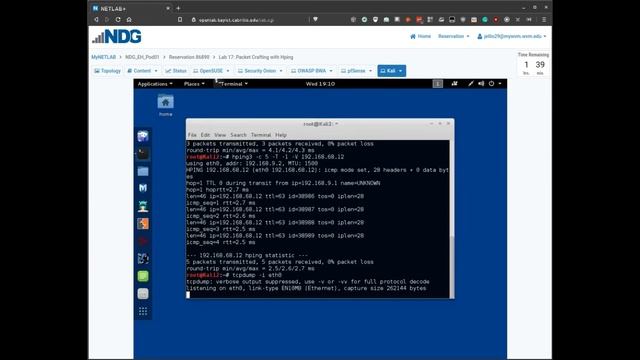
Task: Click the '192.168.68.12 hping statistic' line
Action: point(247,256)
